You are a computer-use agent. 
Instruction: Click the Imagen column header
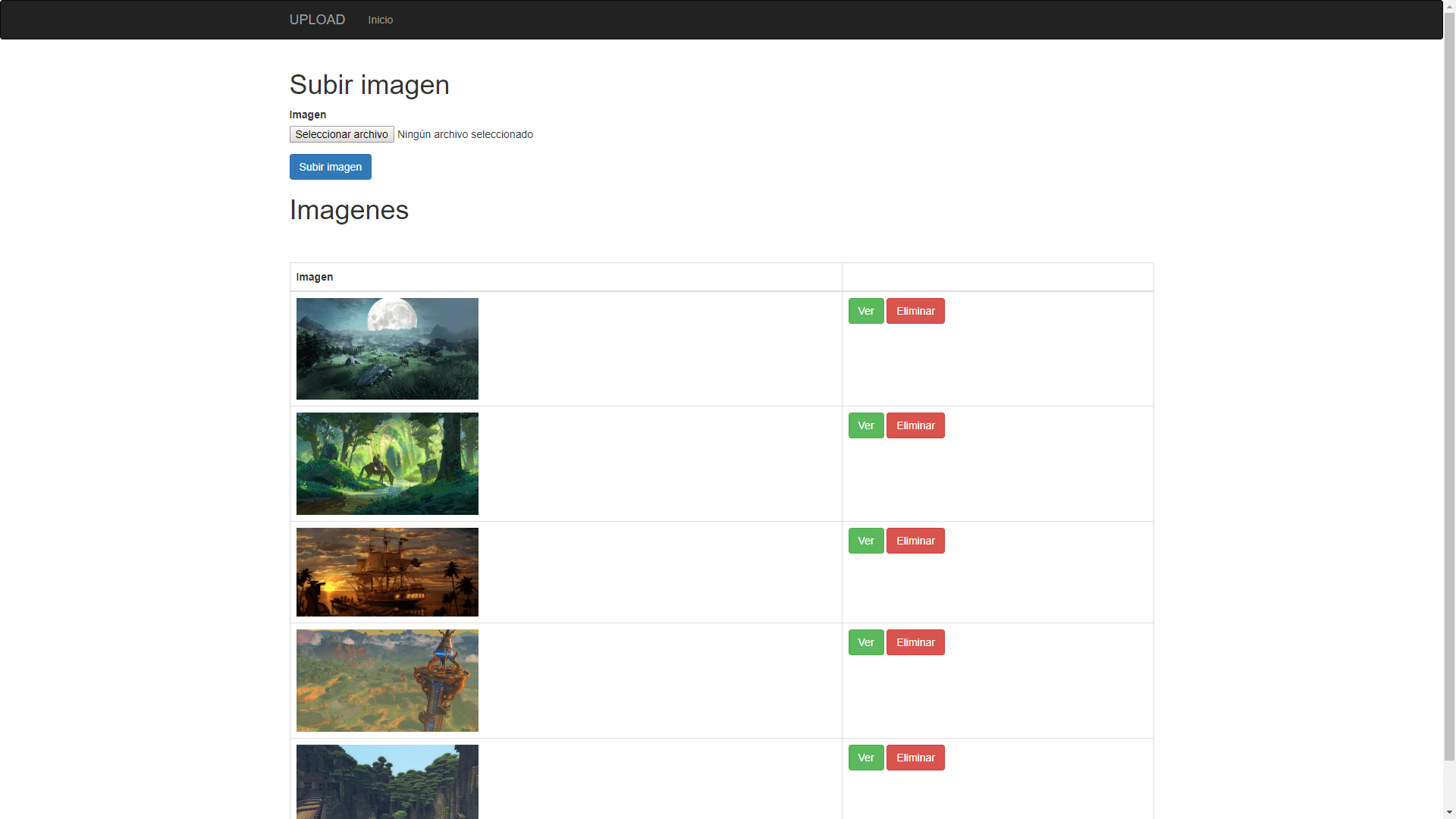click(314, 277)
